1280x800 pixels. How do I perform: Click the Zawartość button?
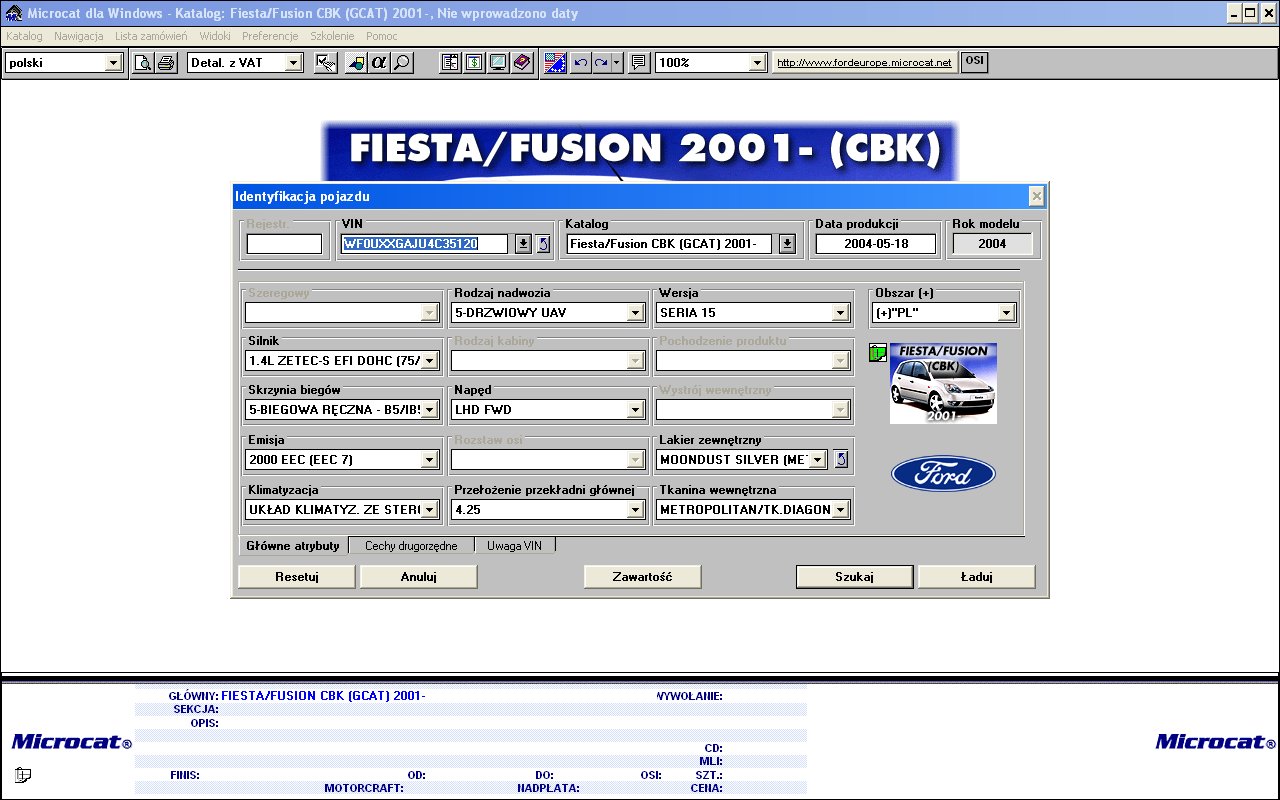click(x=643, y=577)
